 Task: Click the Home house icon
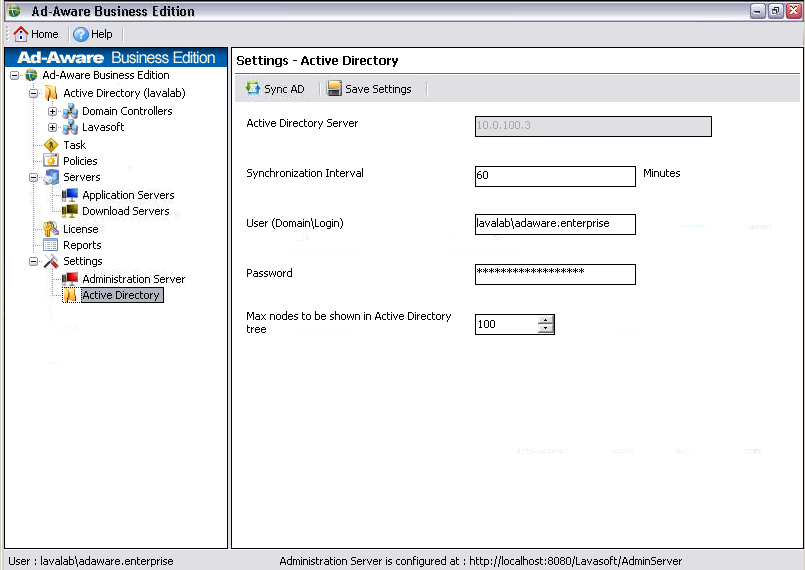point(21,34)
